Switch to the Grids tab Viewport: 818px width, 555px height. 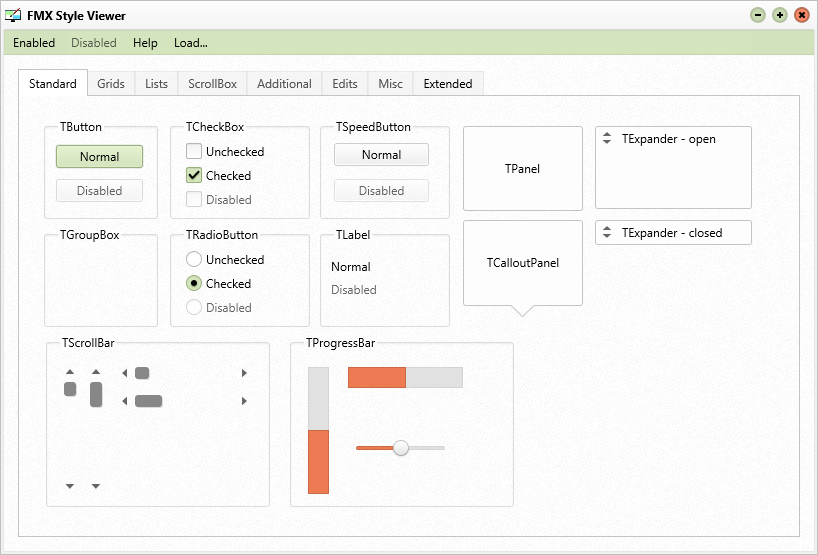[x=111, y=83]
